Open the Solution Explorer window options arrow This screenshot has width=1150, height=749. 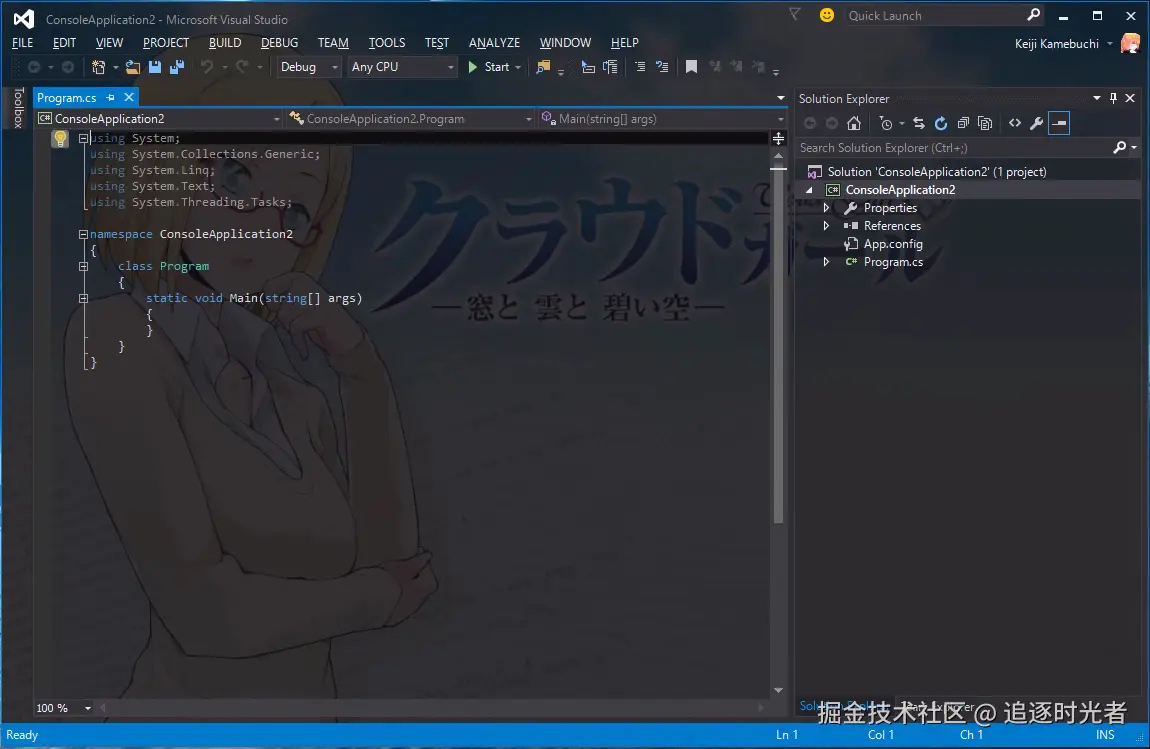pyautogui.click(x=1096, y=98)
